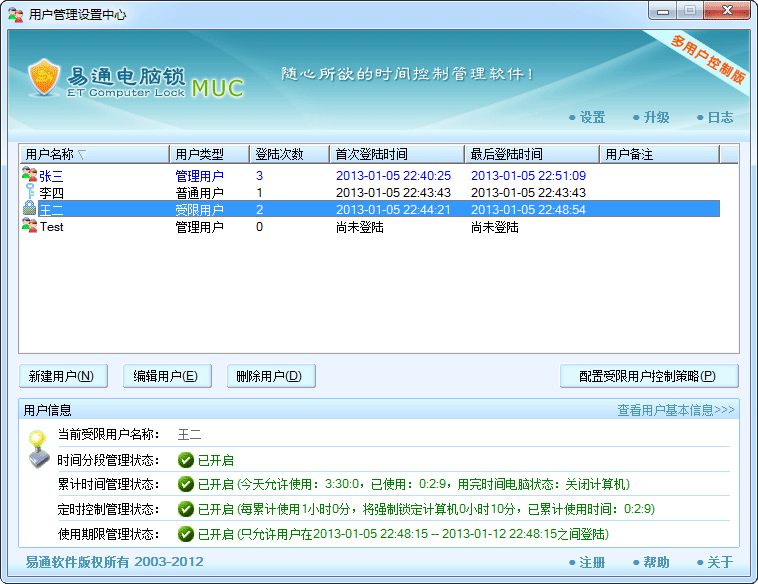Image resolution: width=758 pixels, height=584 pixels.
Task: Click 张三 admin user icon in list
Action: click(x=29, y=175)
